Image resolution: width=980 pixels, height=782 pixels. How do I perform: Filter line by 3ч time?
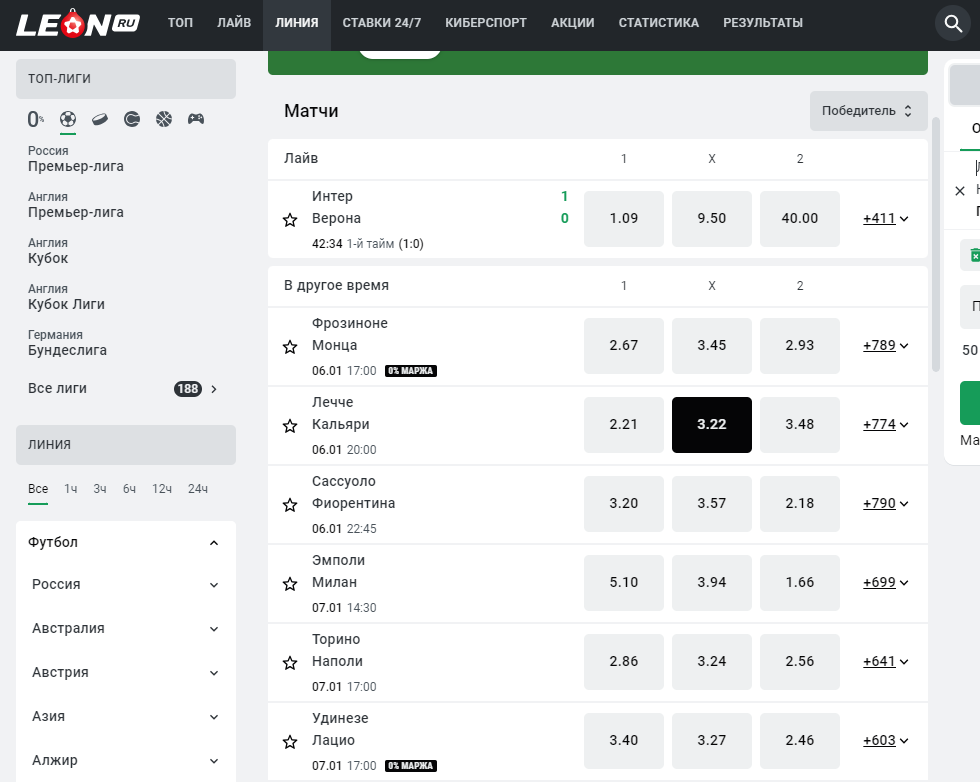tap(100, 489)
